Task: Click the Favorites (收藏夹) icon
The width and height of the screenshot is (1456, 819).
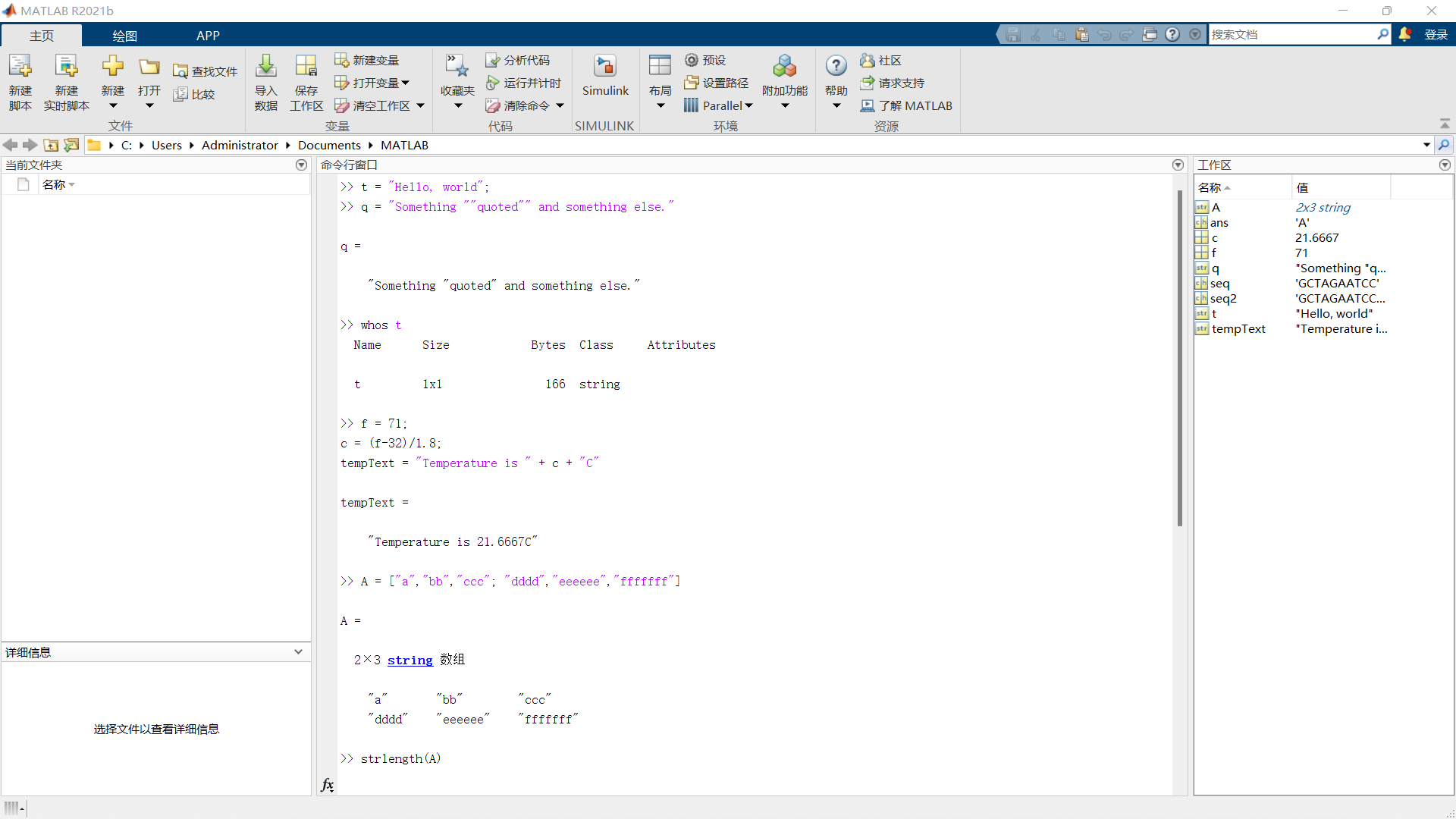Action: pyautogui.click(x=457, y=67)
